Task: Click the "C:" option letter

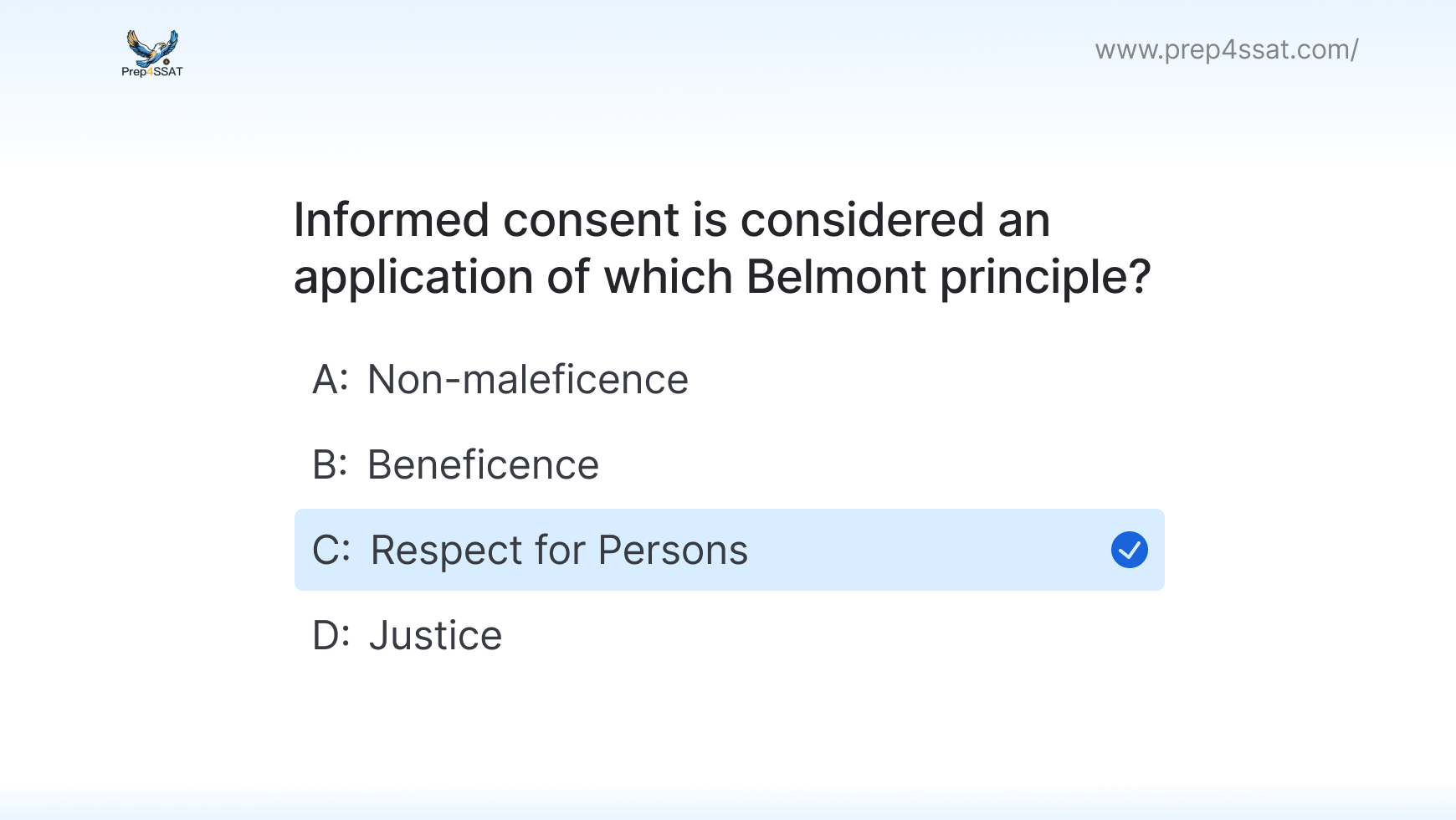Action: click(331, 550)
